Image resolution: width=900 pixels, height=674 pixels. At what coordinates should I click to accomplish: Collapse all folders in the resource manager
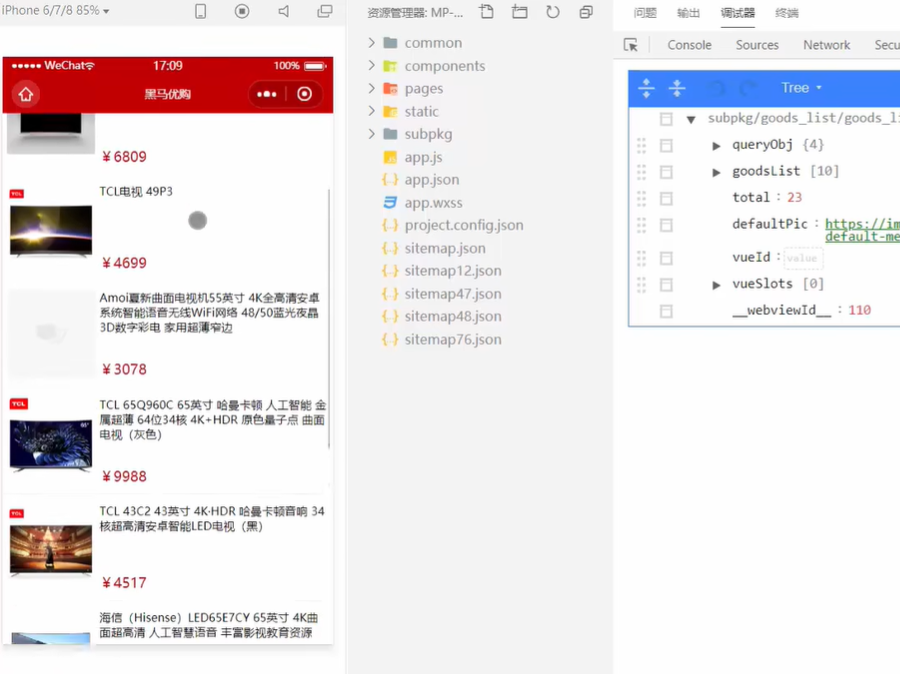tap(586, 12)
